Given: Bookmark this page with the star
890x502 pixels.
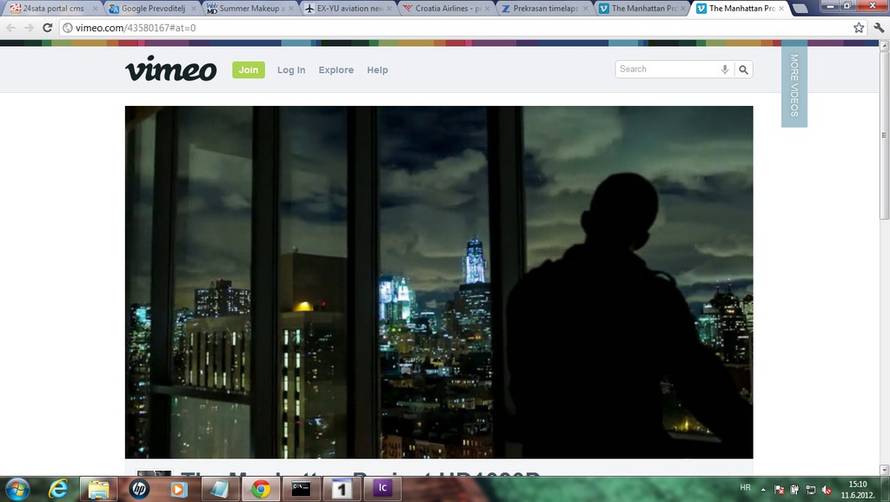Looking at the screenshot, I should pos(858,27).
